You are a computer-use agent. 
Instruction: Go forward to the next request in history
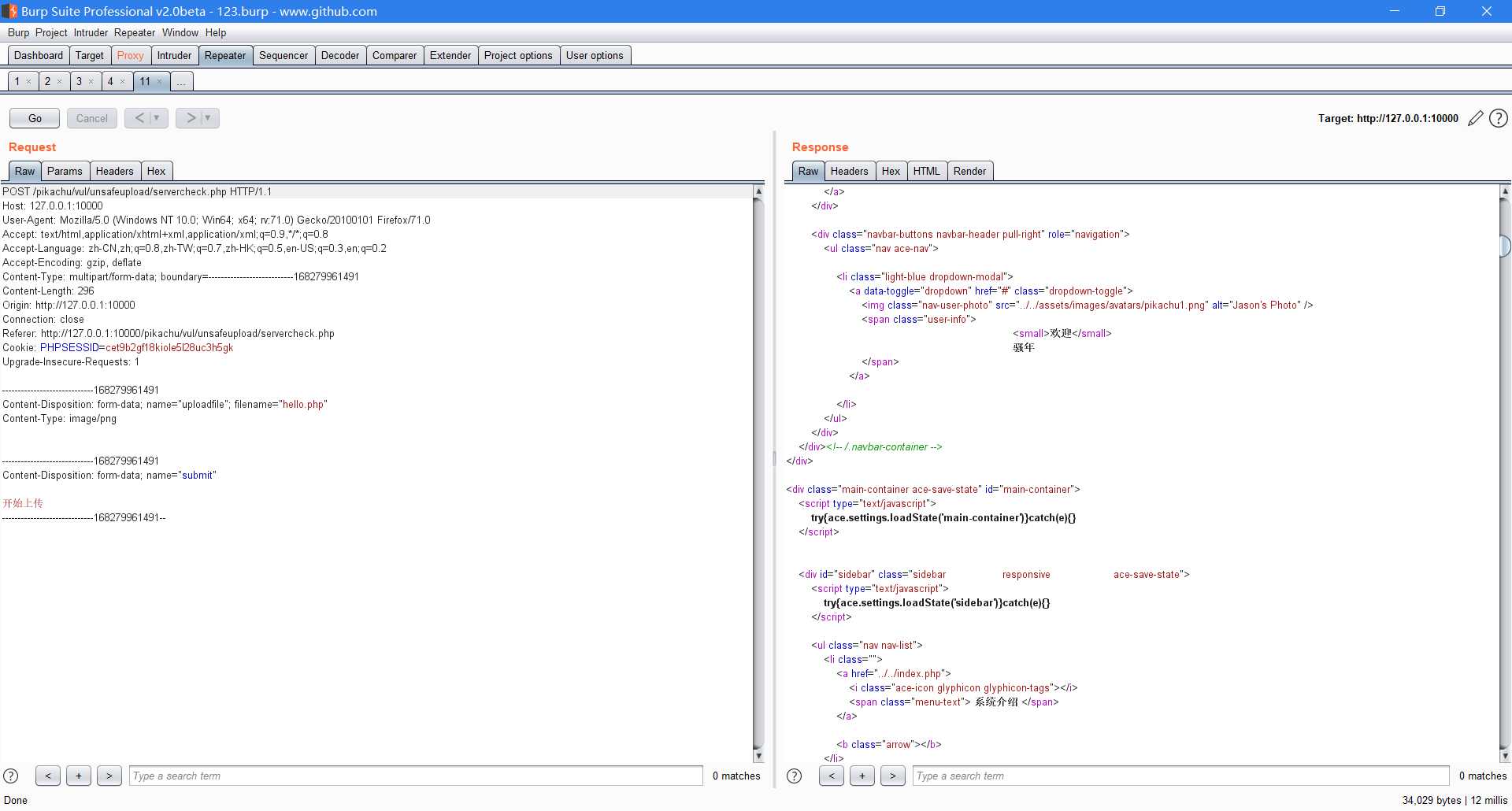tap(190, 118)
